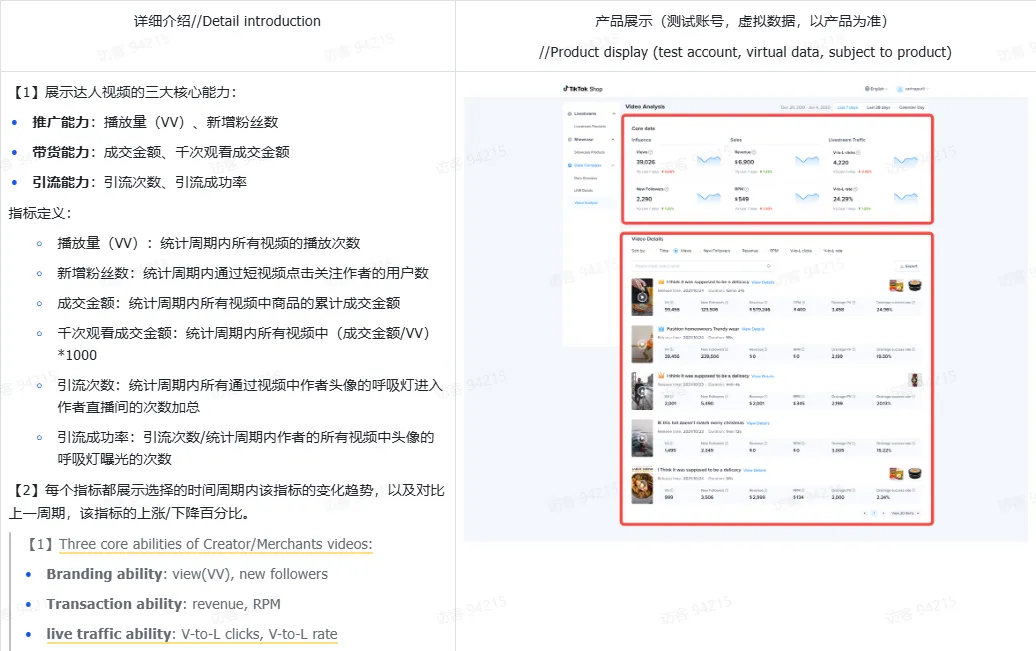Collapse the Livestream sidebar section
Screen dimensions: 1036x651
(614, 114)
